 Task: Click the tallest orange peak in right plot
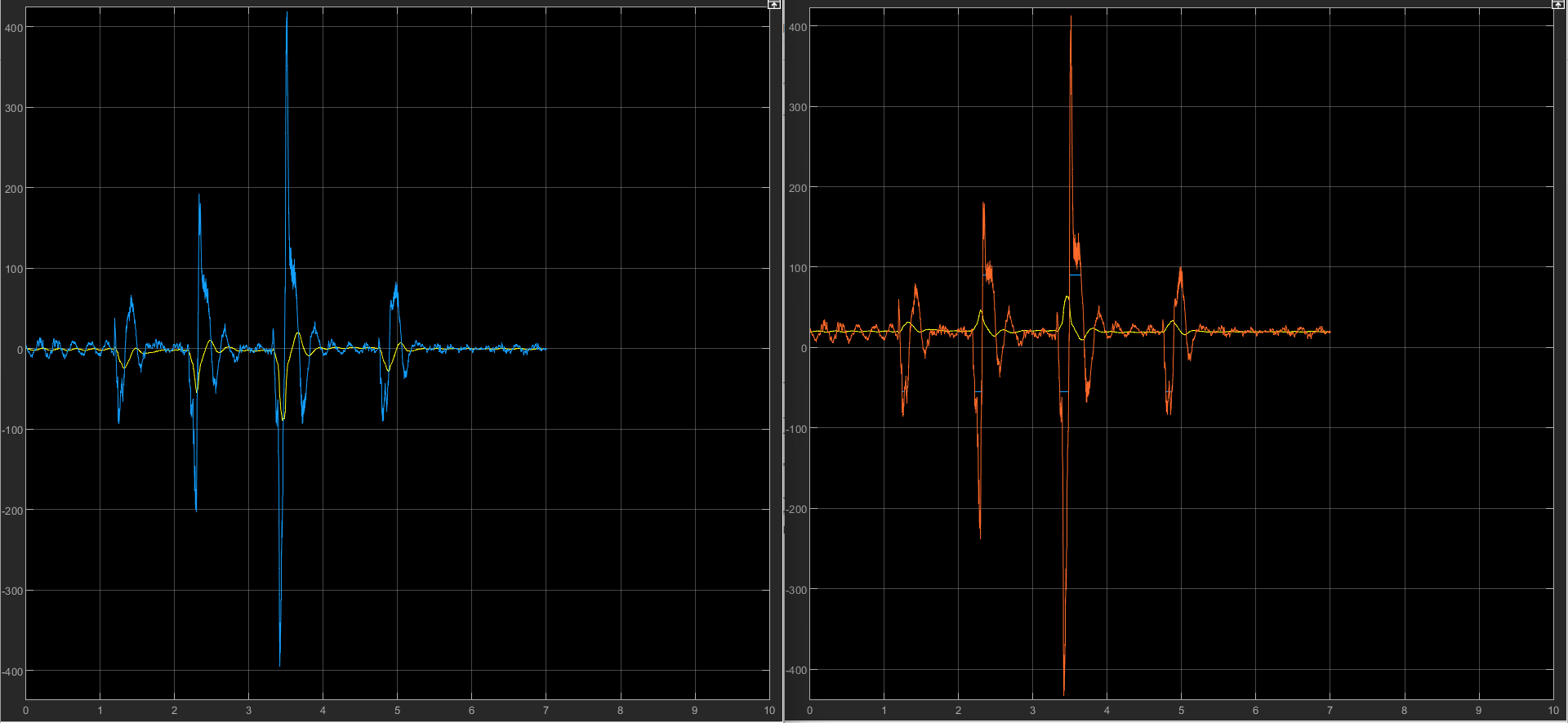[1071, 19]
